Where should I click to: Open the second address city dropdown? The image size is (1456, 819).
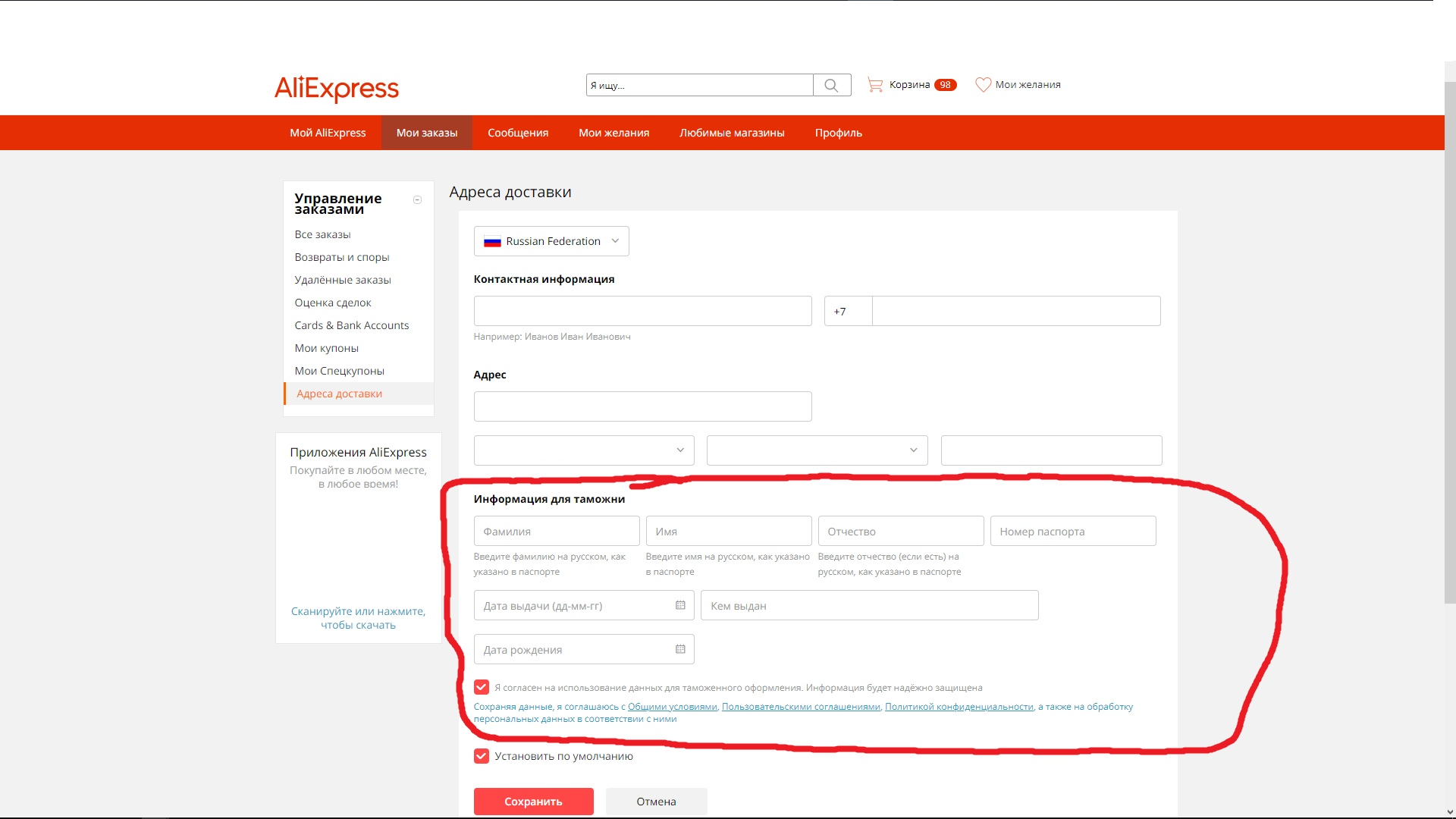click(x=817, y=450)
